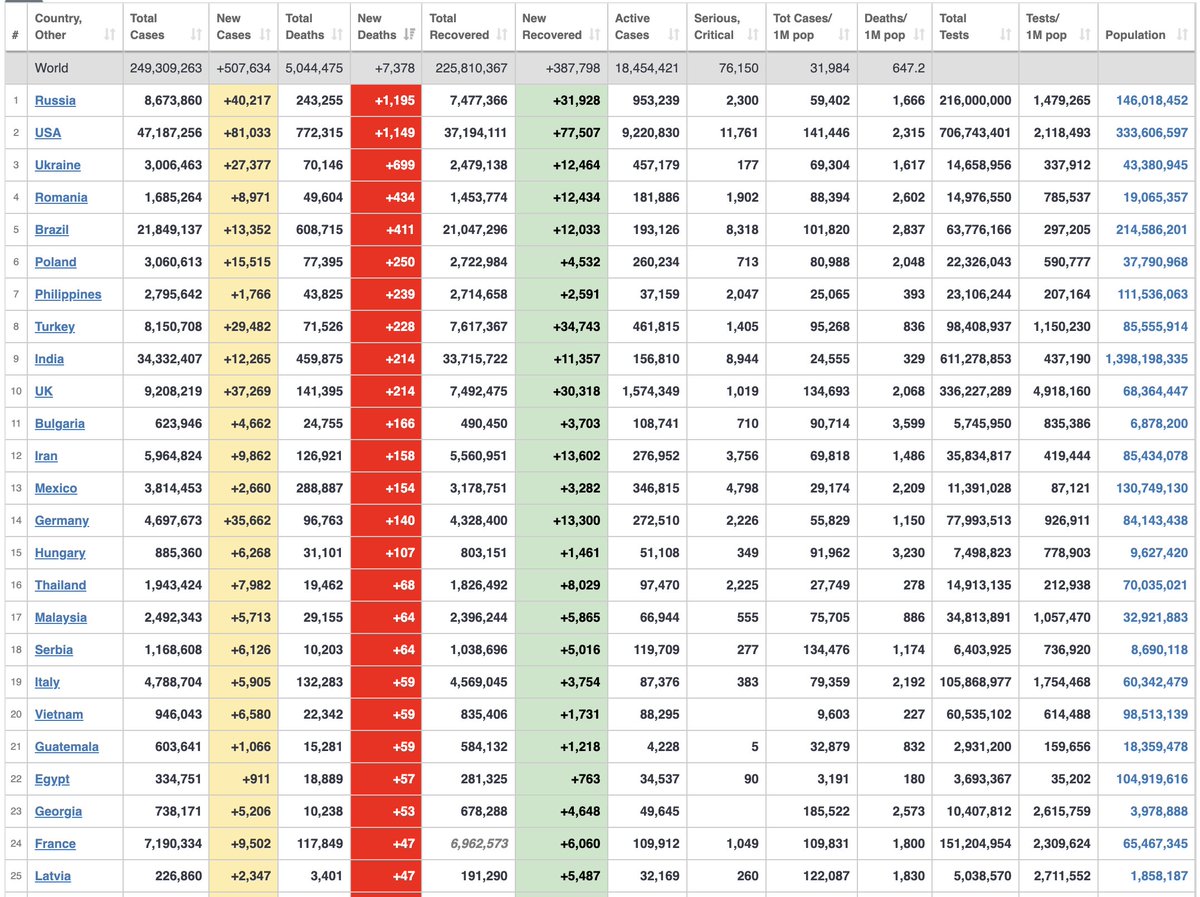The height and width of the screenshot is (897, 1200).
Task: Open the Mexico country link
Action: click(x=56, y=488)
